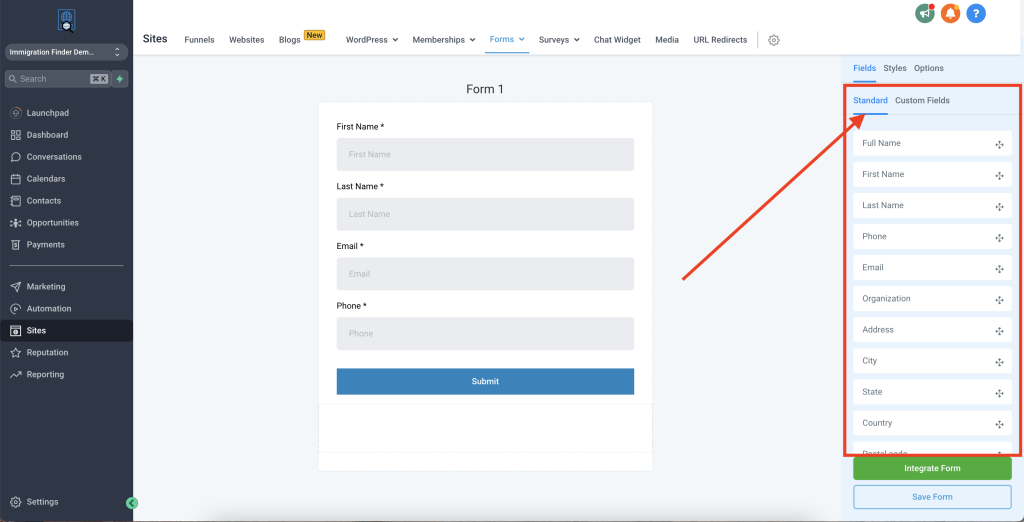1024x522 pixels.
Task: Open the WordPress dropdown menu
Action: click(371, 40)
